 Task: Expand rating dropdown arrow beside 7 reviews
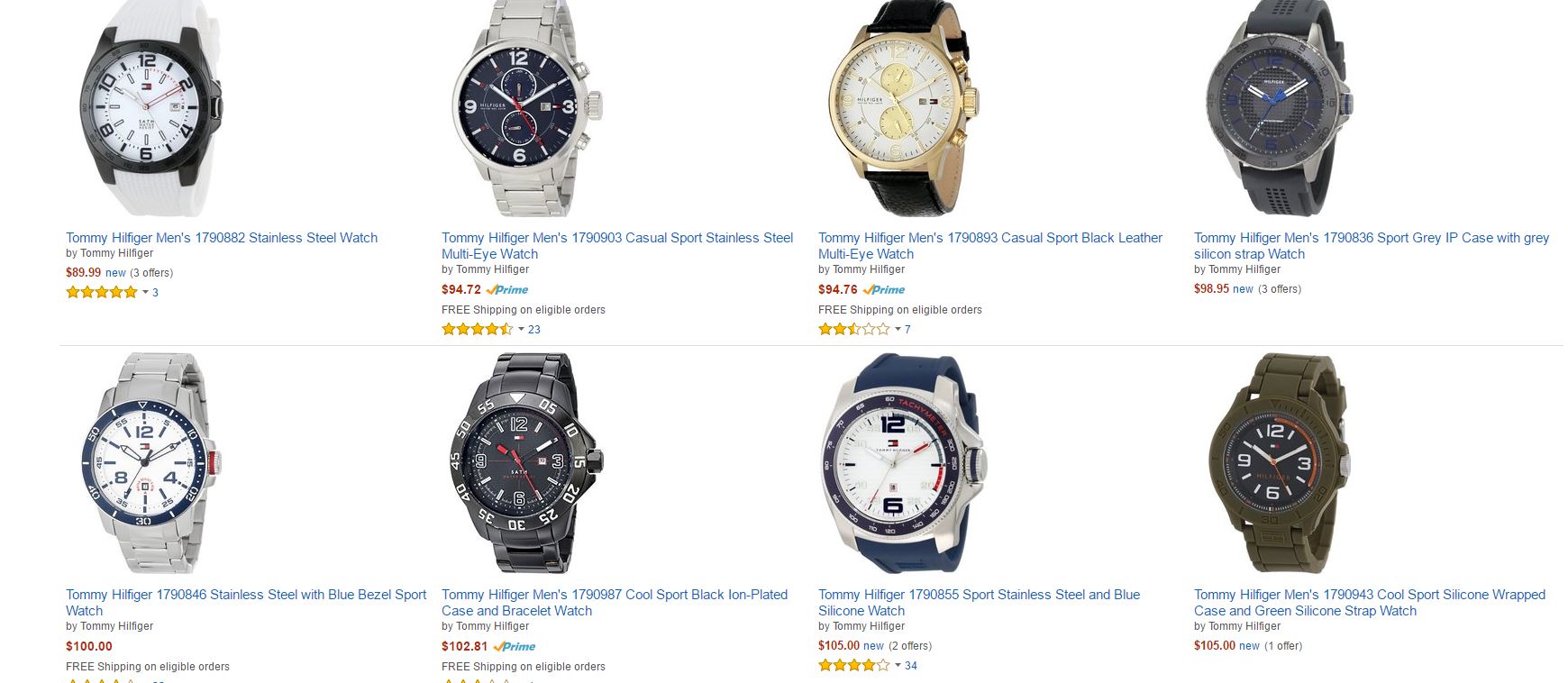click(898, 329)
